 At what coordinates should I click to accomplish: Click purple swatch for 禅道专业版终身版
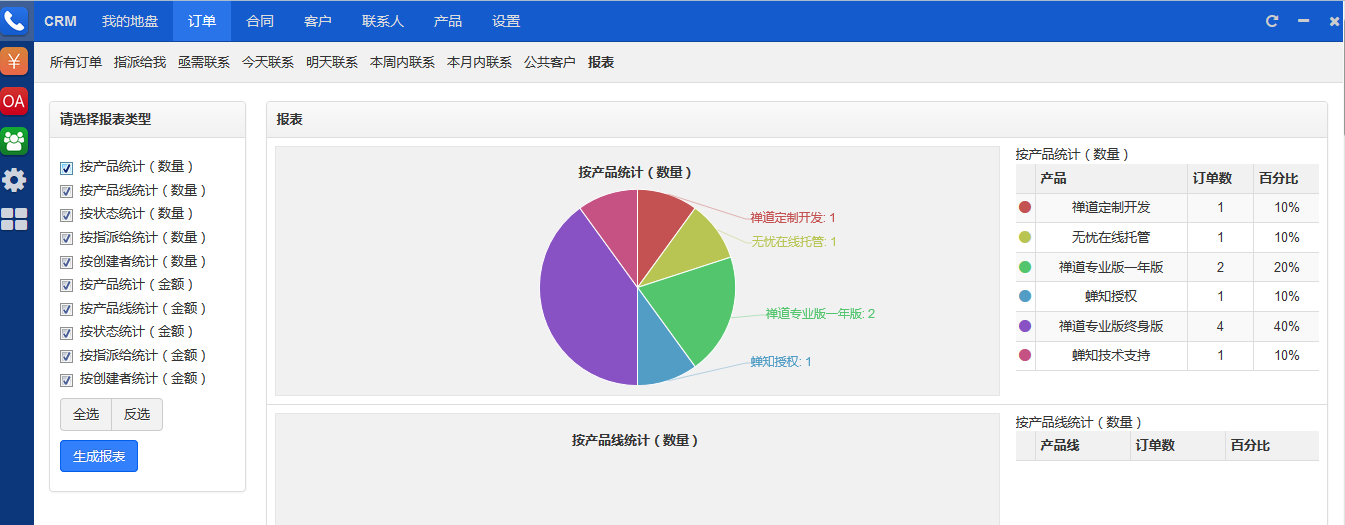[x=1025, y=326]
